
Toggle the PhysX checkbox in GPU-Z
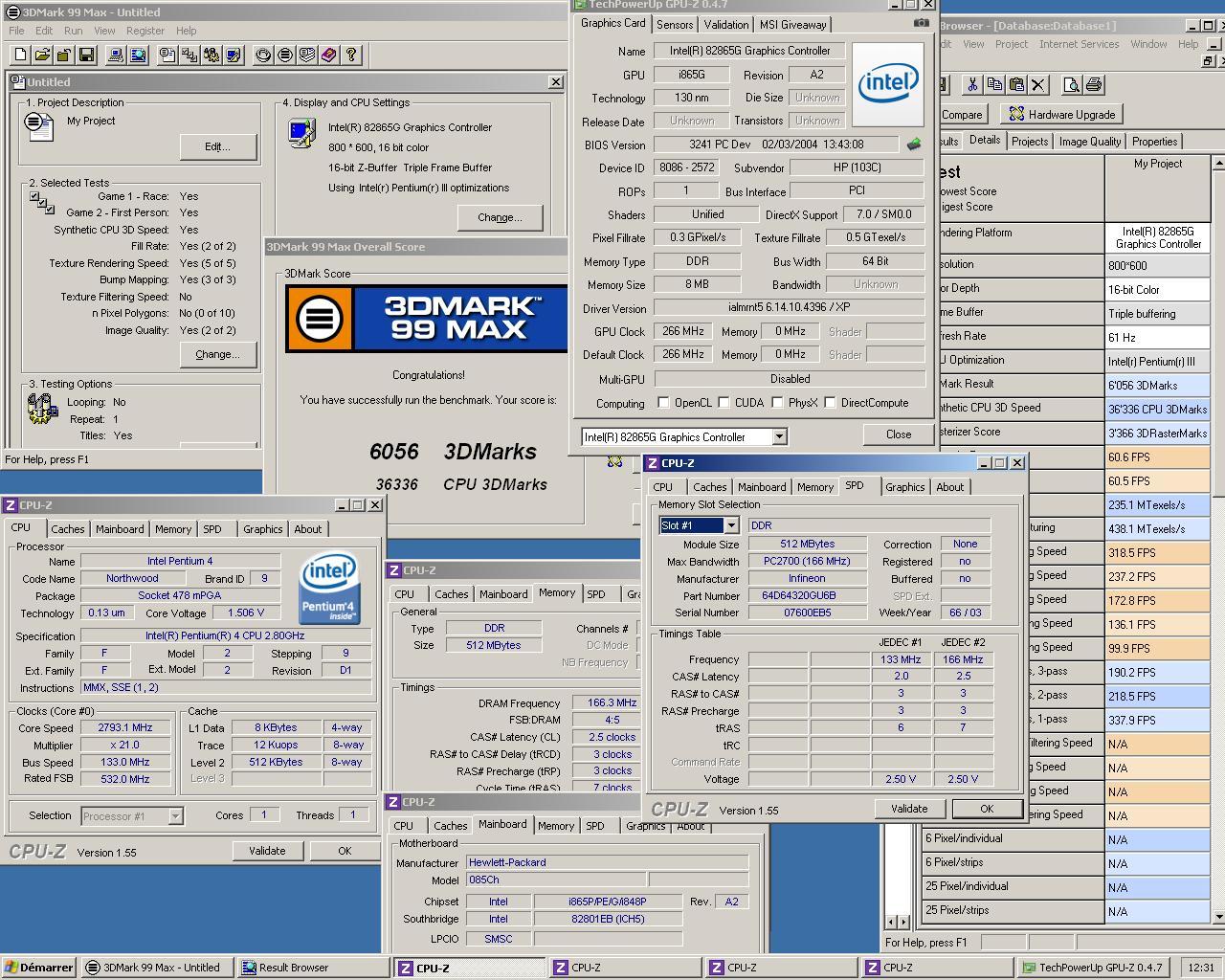777,403
